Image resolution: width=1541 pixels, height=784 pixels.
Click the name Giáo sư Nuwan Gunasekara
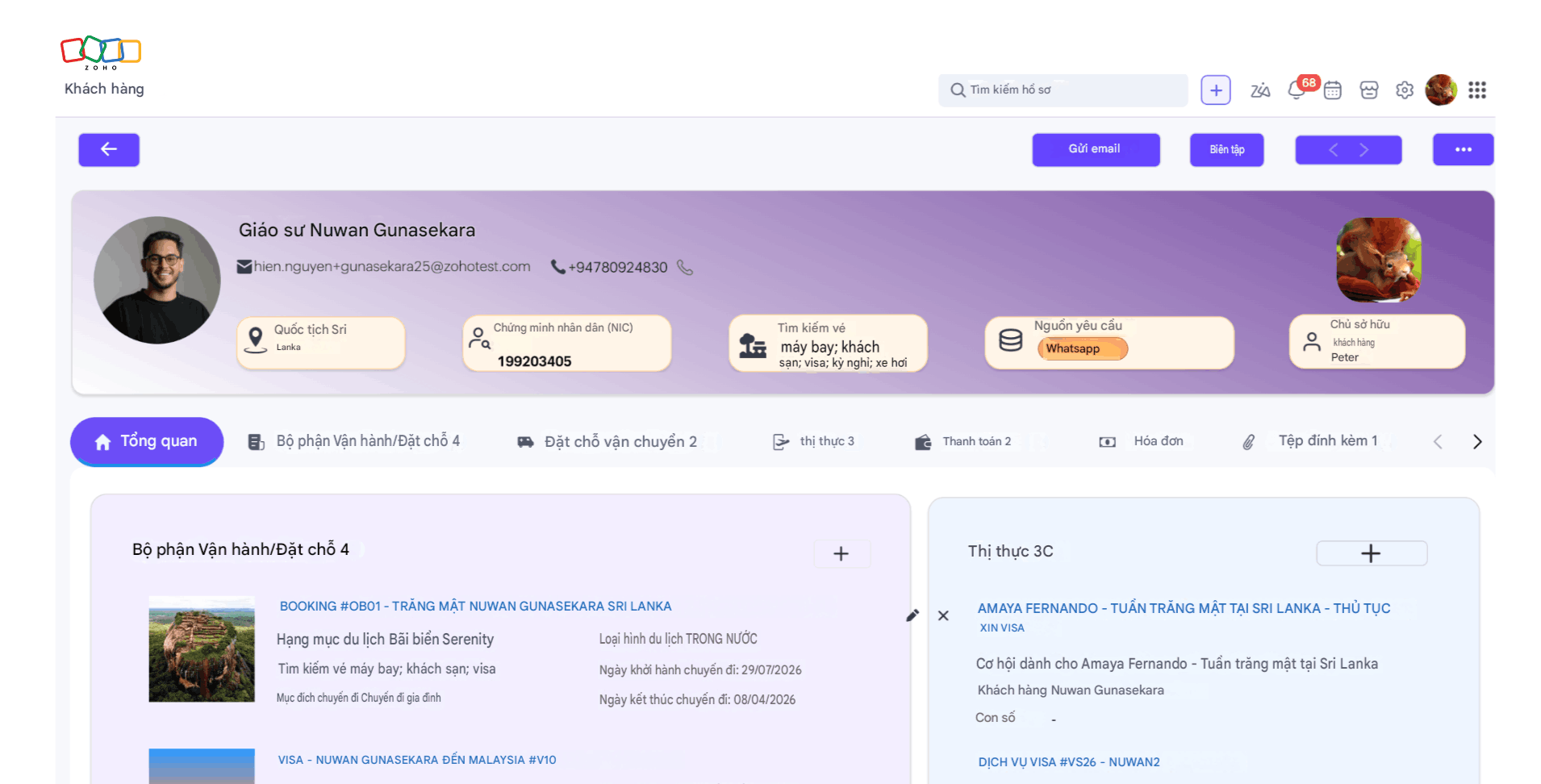click(x=357, y=230)
